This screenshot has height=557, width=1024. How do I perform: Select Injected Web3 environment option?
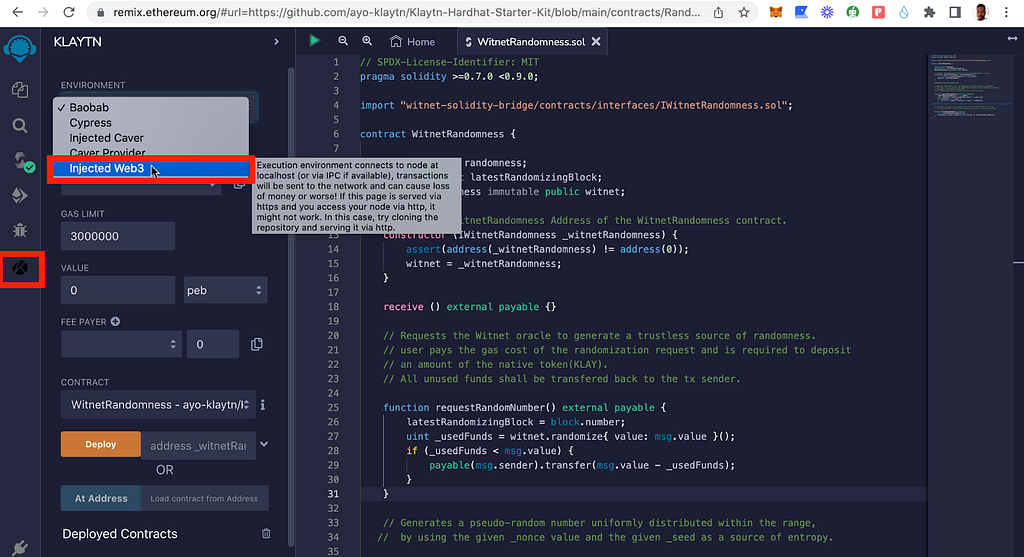[151, 168]
